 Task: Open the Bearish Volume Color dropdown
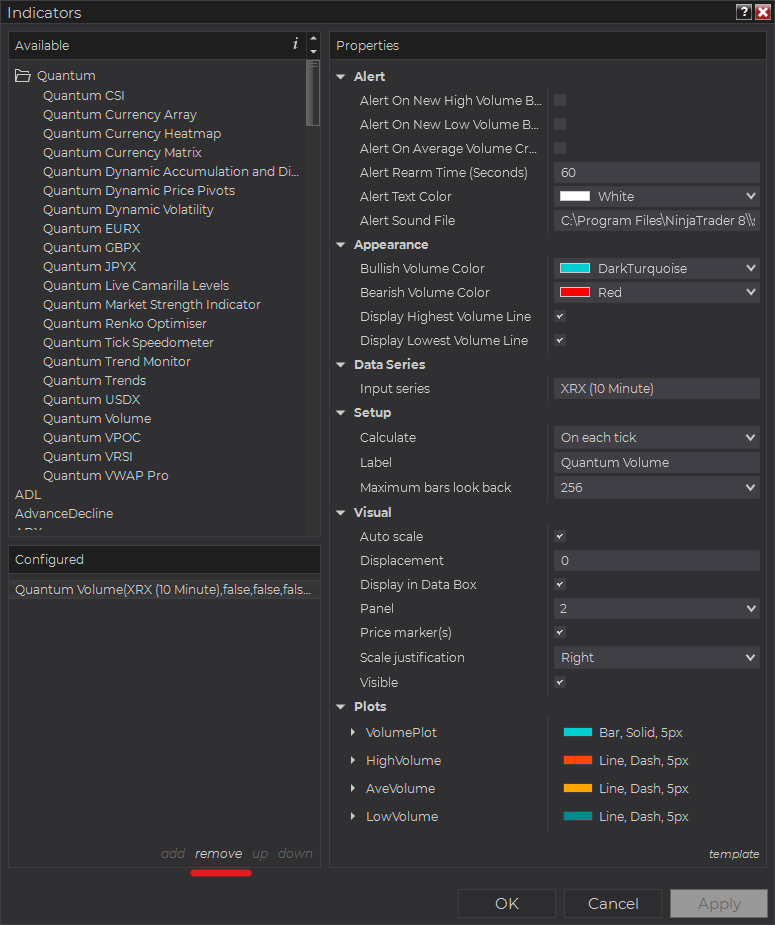coord(656,293)
